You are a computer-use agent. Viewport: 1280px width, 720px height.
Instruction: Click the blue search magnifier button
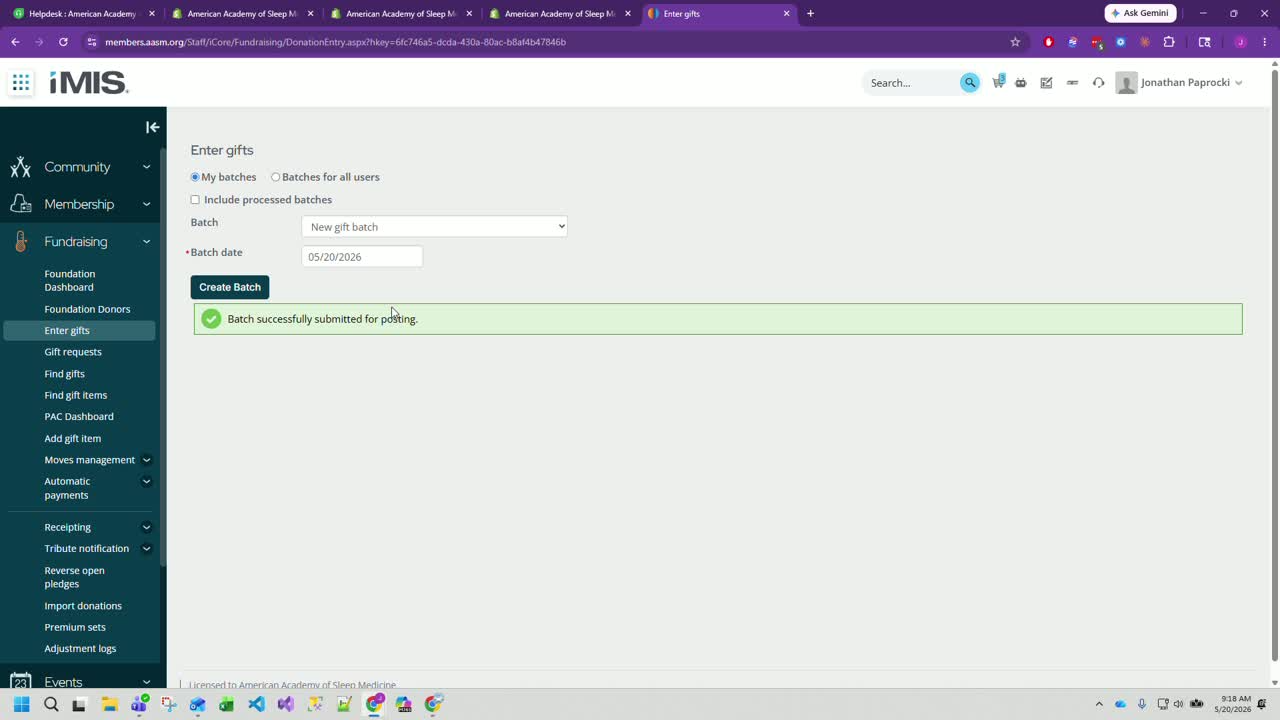tap(969, 83)
